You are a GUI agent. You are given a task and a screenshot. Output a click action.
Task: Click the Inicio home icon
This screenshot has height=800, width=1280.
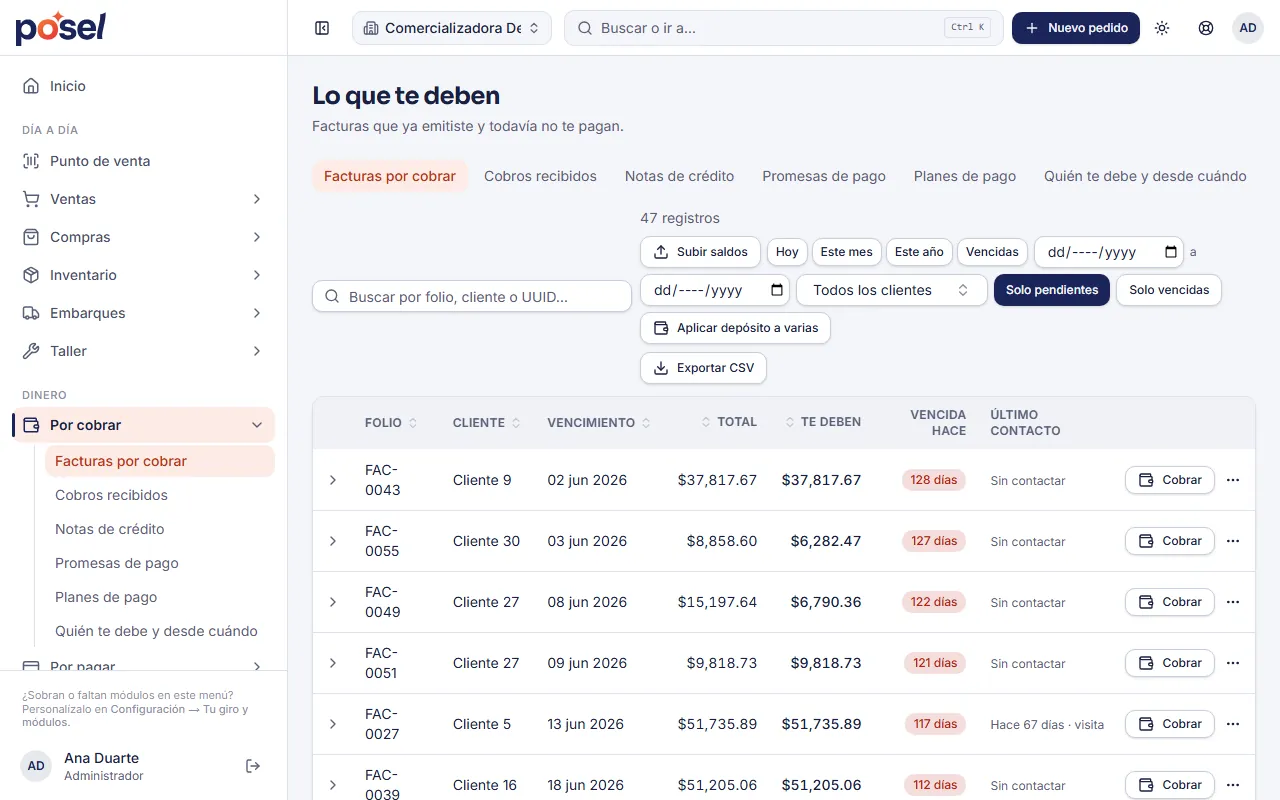point(31,86)
